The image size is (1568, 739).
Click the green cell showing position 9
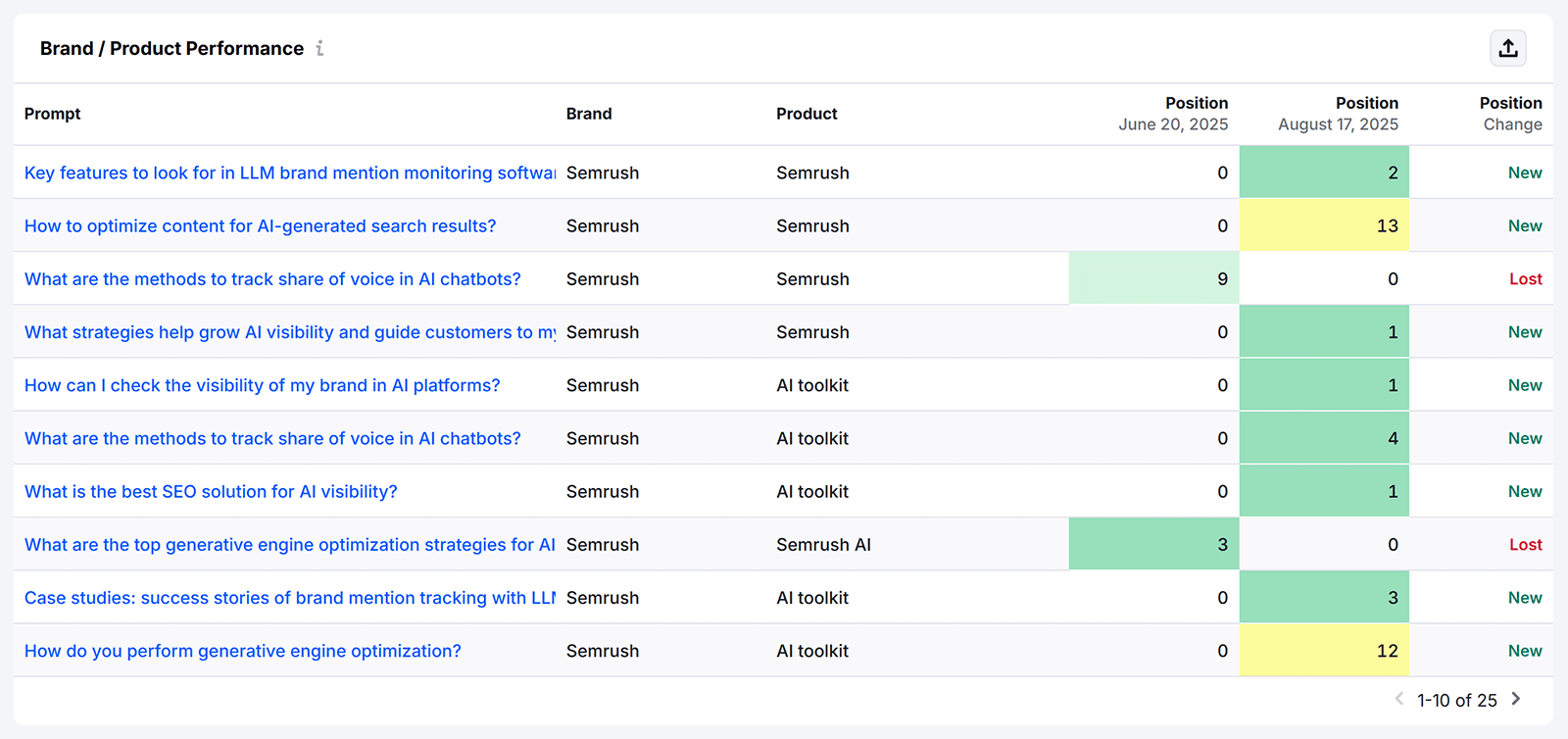1153,278
